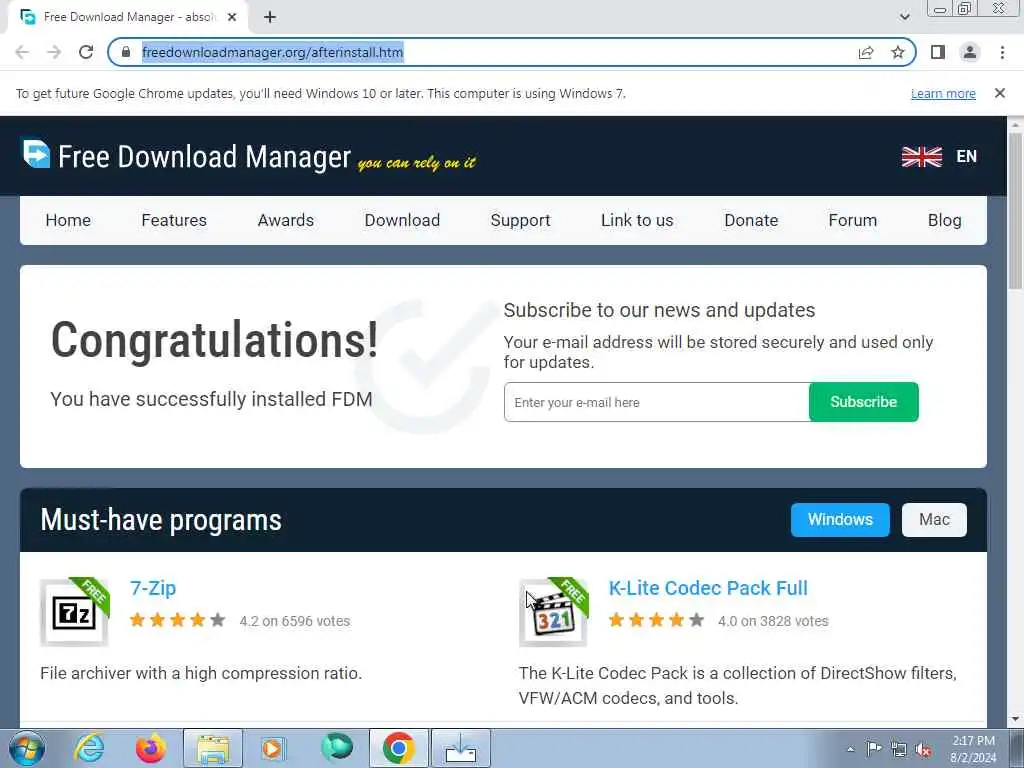Launch Internet Explorer from taskbar
The image size is (1024, 768).
(89, 748)
